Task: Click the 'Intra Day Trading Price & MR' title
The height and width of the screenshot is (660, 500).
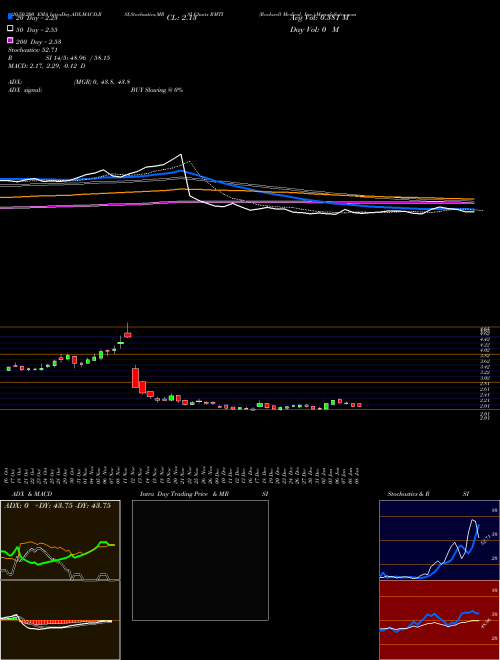Action: 184,494
